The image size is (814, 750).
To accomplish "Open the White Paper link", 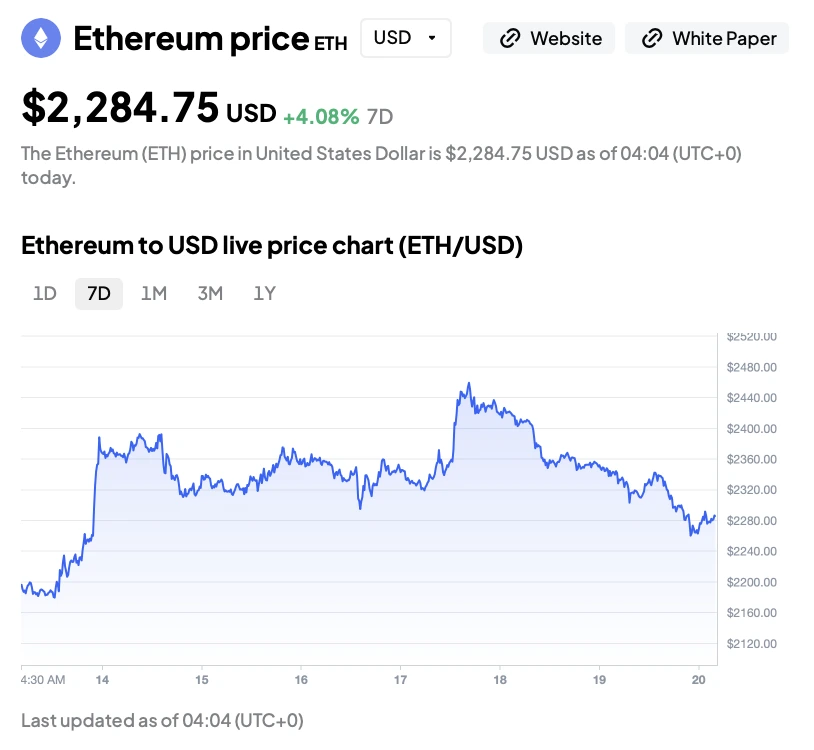I will point(724,39).
